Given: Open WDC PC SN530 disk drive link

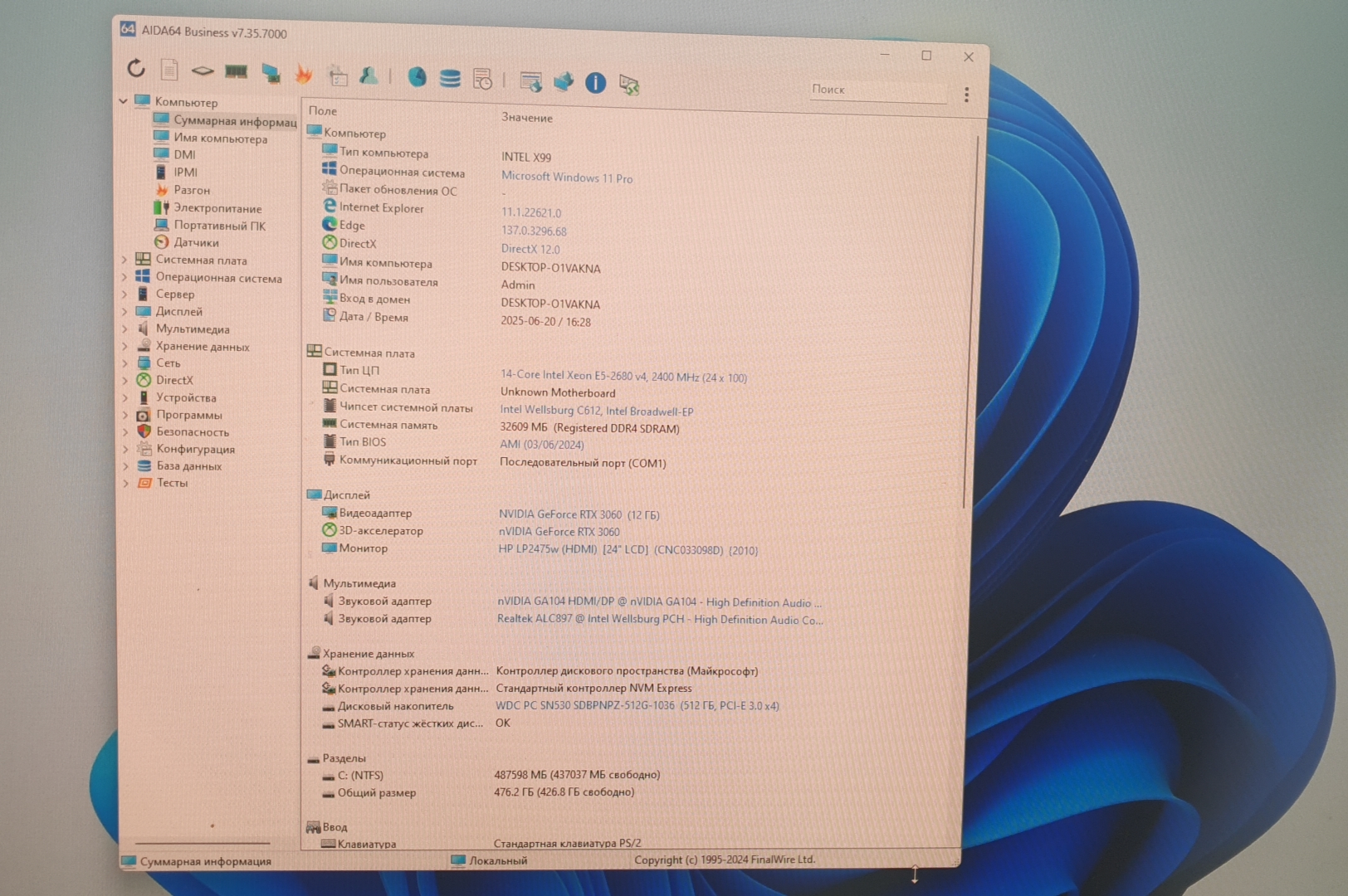Looking at the screenshot, I should 637,706.
